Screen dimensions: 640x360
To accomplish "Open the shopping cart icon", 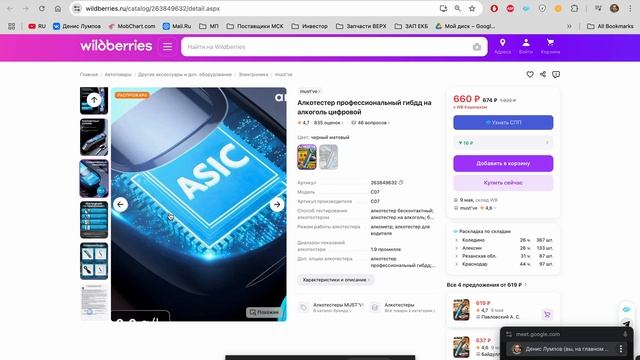I will 550,46.
